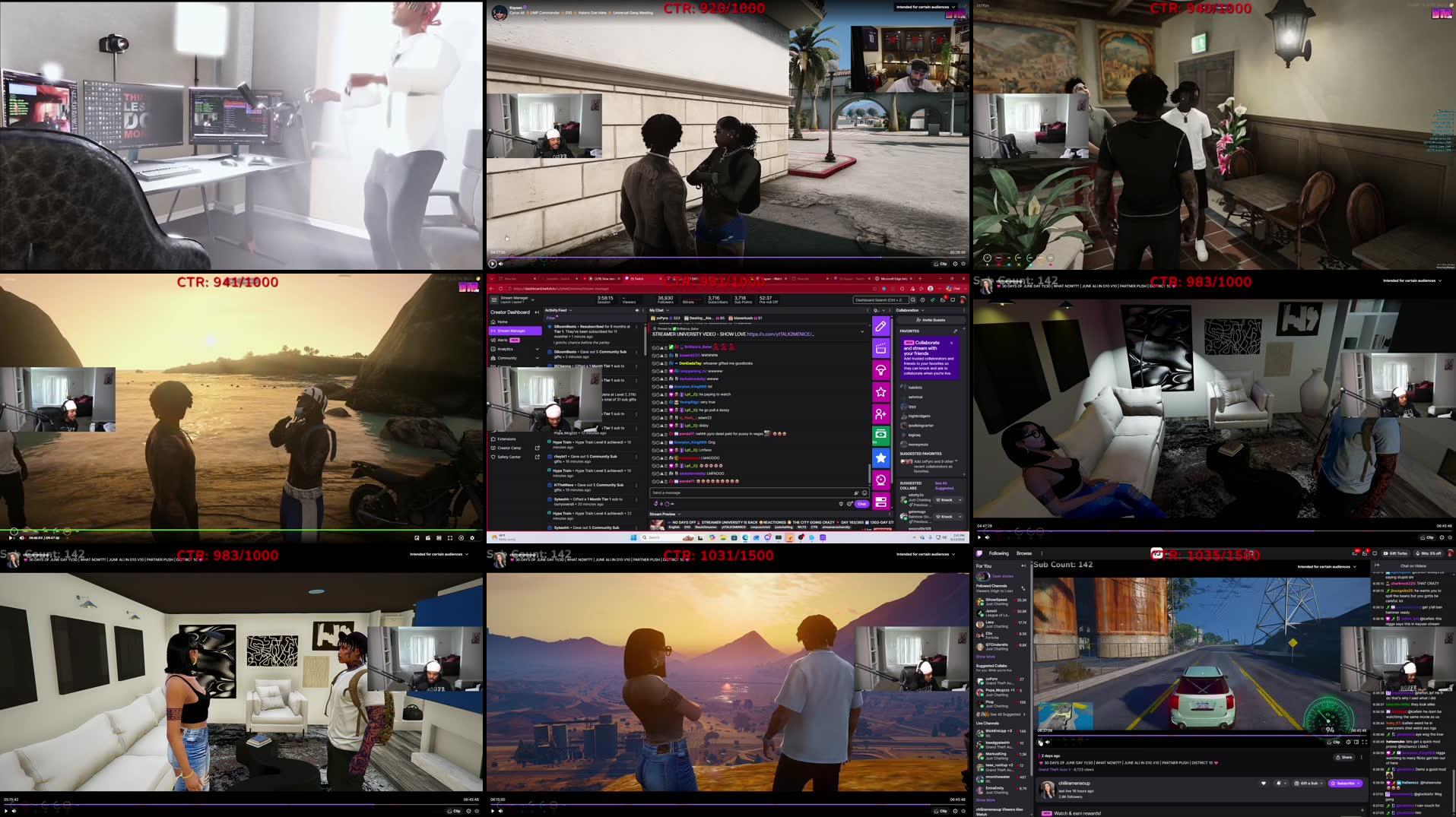
Task: Toggle mute on beach sunset video player
Action: point(21,537)
